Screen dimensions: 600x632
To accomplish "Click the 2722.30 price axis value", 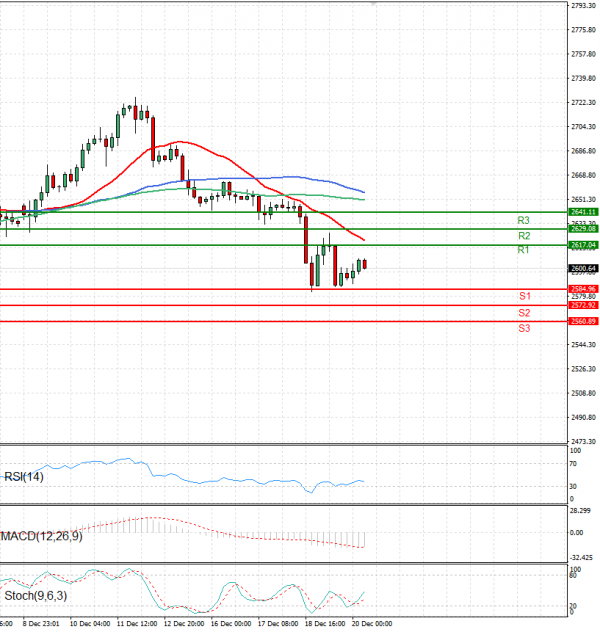I will [583, 103].
